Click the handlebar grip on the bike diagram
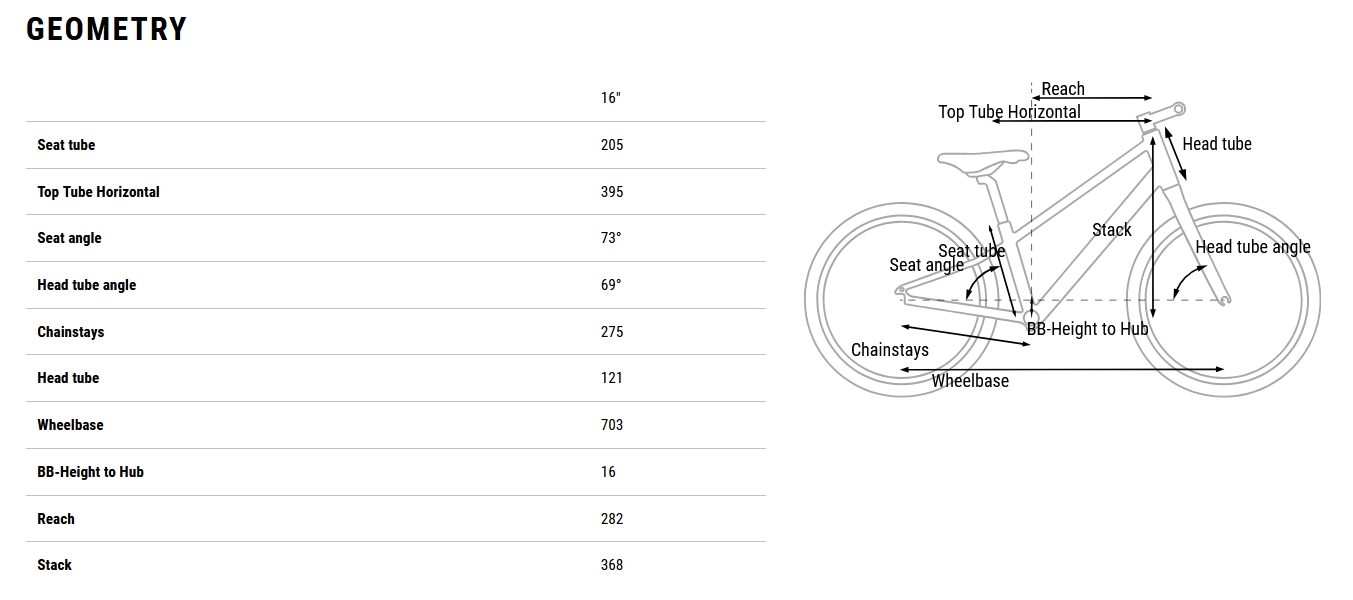Viewport: 1353px width, 600px height. (x=1179, y=108)
